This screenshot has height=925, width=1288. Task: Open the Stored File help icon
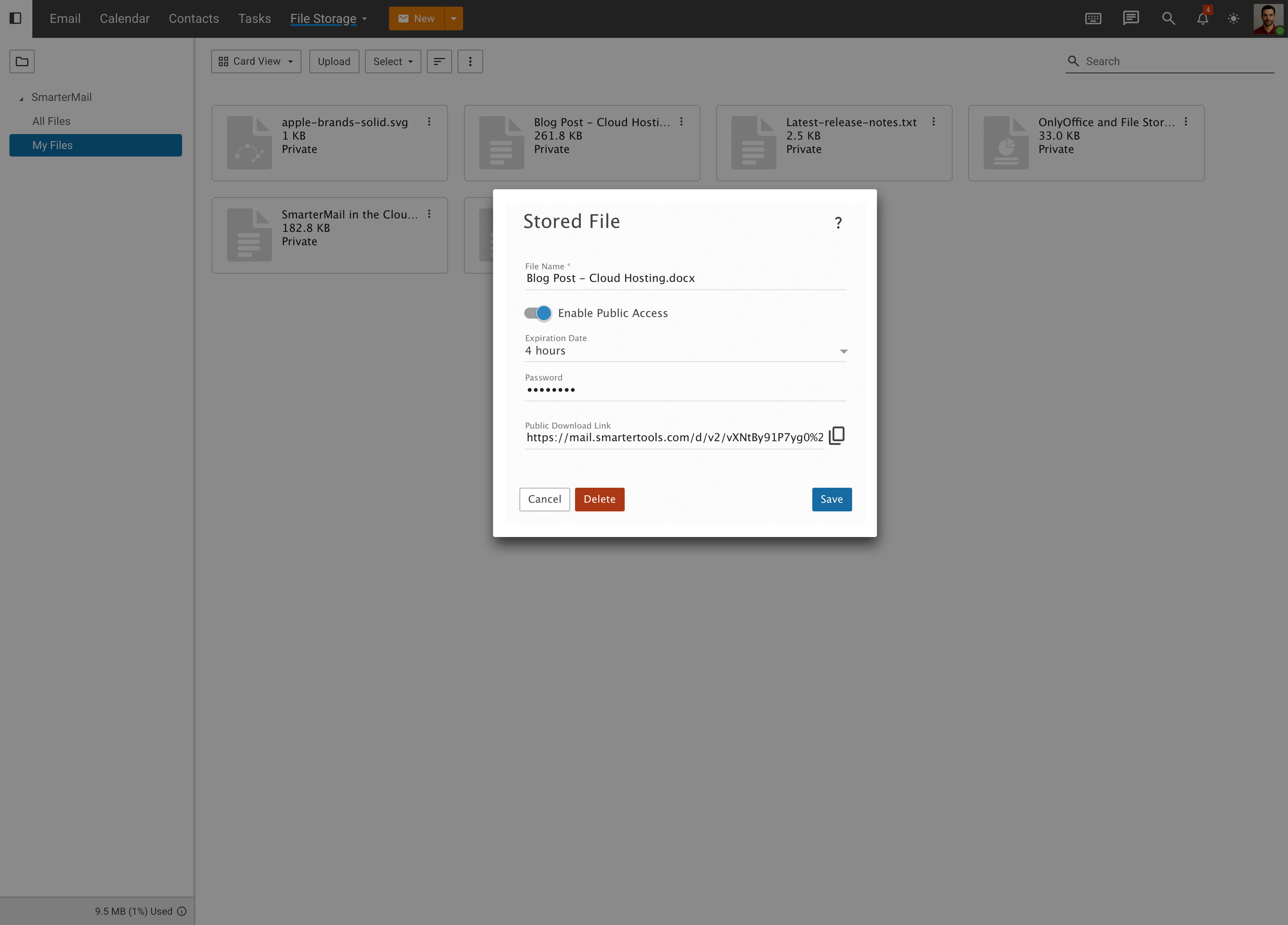tap(838, 223)
